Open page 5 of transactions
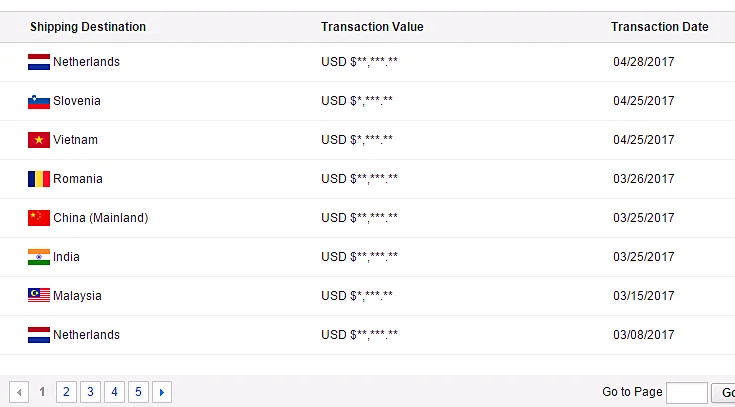This screenshot has height=407, width=735. point(138,392)
